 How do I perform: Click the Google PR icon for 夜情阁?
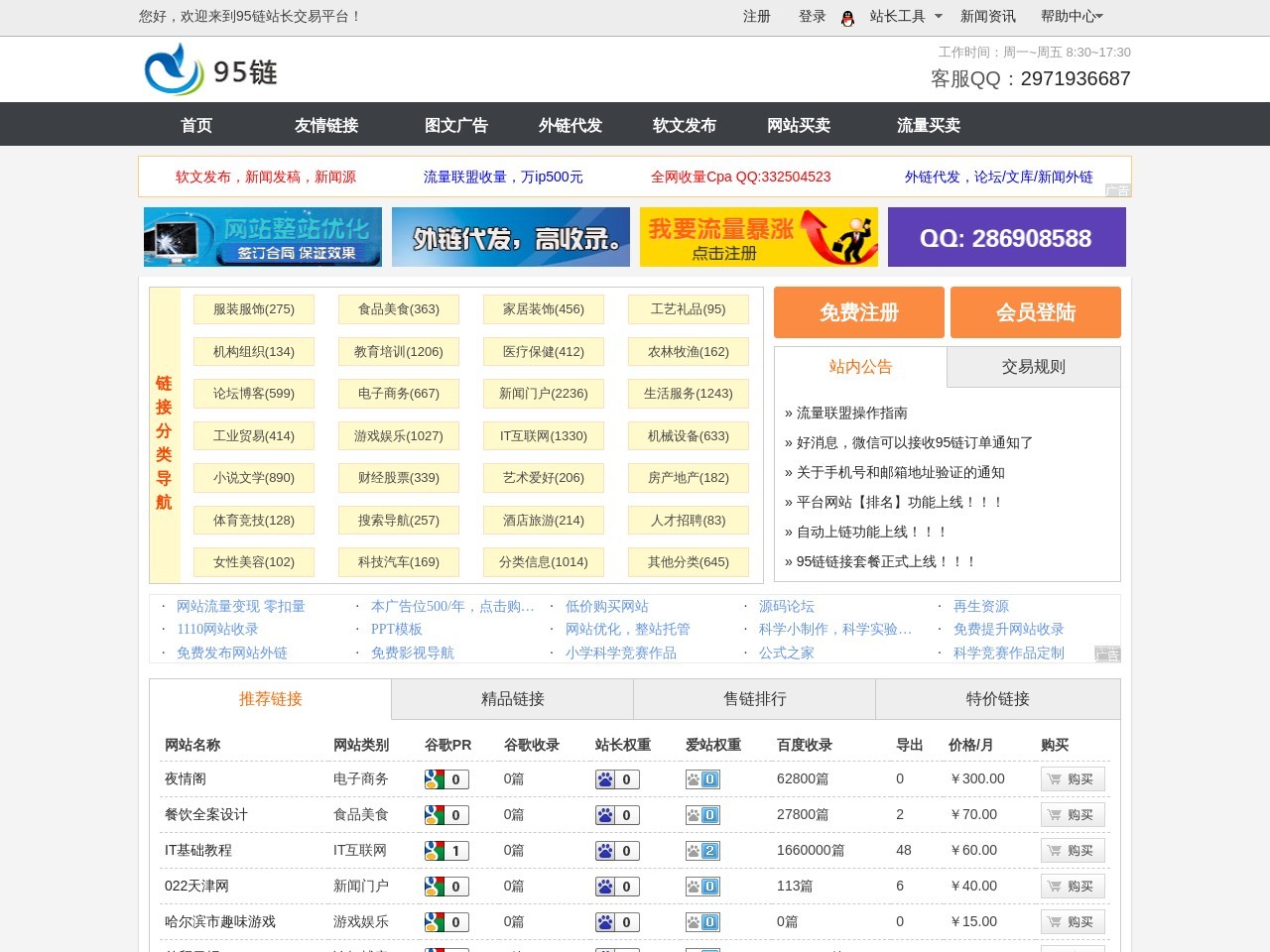click(x=445, y=779)
